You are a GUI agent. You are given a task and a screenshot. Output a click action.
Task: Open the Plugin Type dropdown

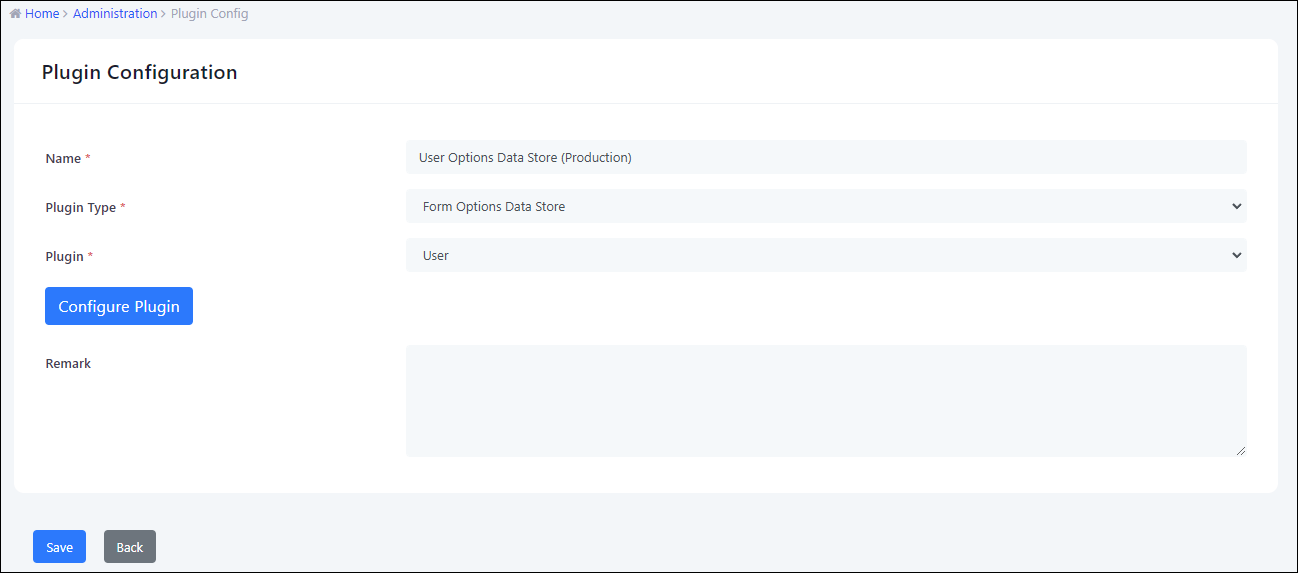pos(826,206)
